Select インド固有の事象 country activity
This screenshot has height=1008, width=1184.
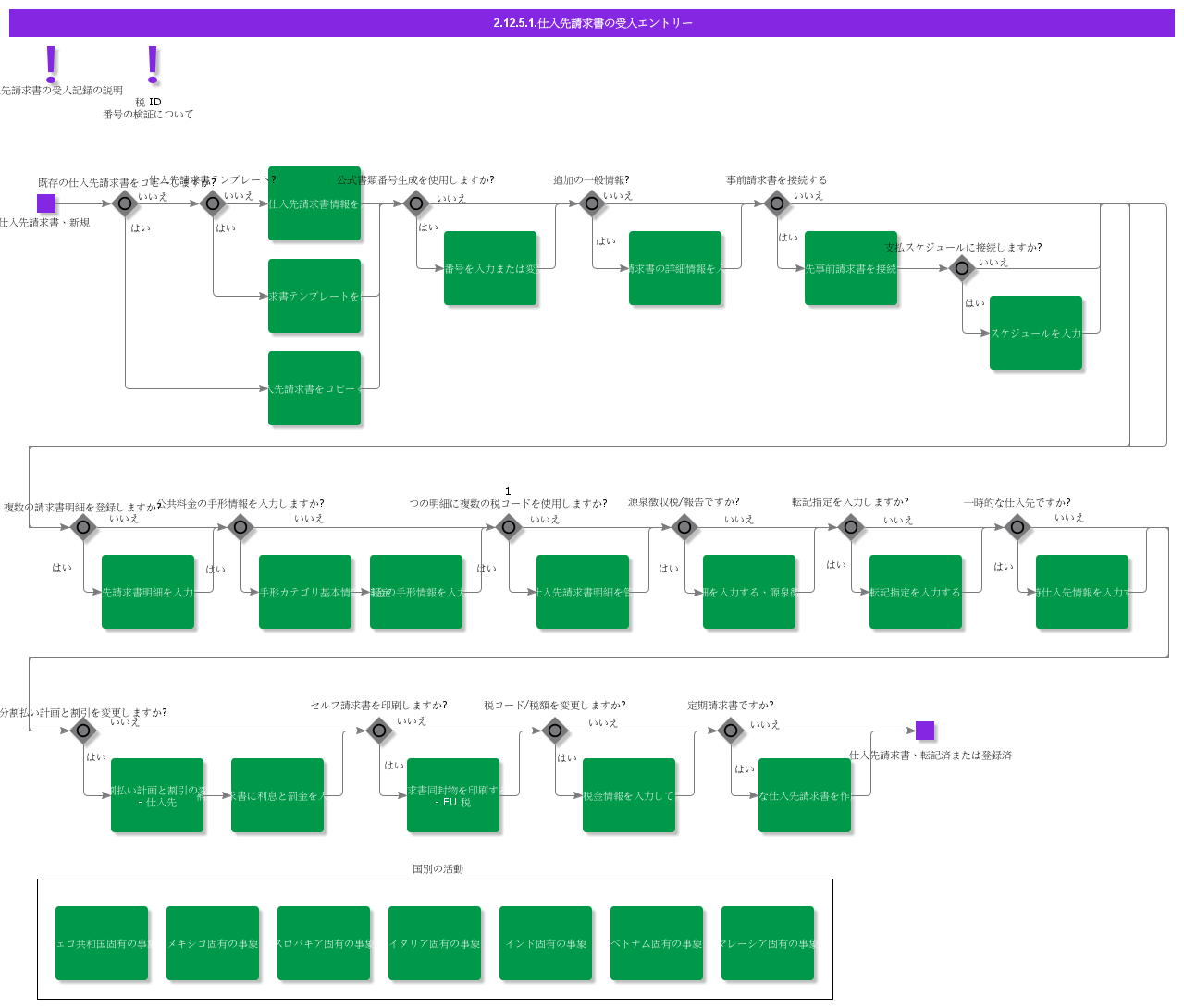[x=546, y=943]
